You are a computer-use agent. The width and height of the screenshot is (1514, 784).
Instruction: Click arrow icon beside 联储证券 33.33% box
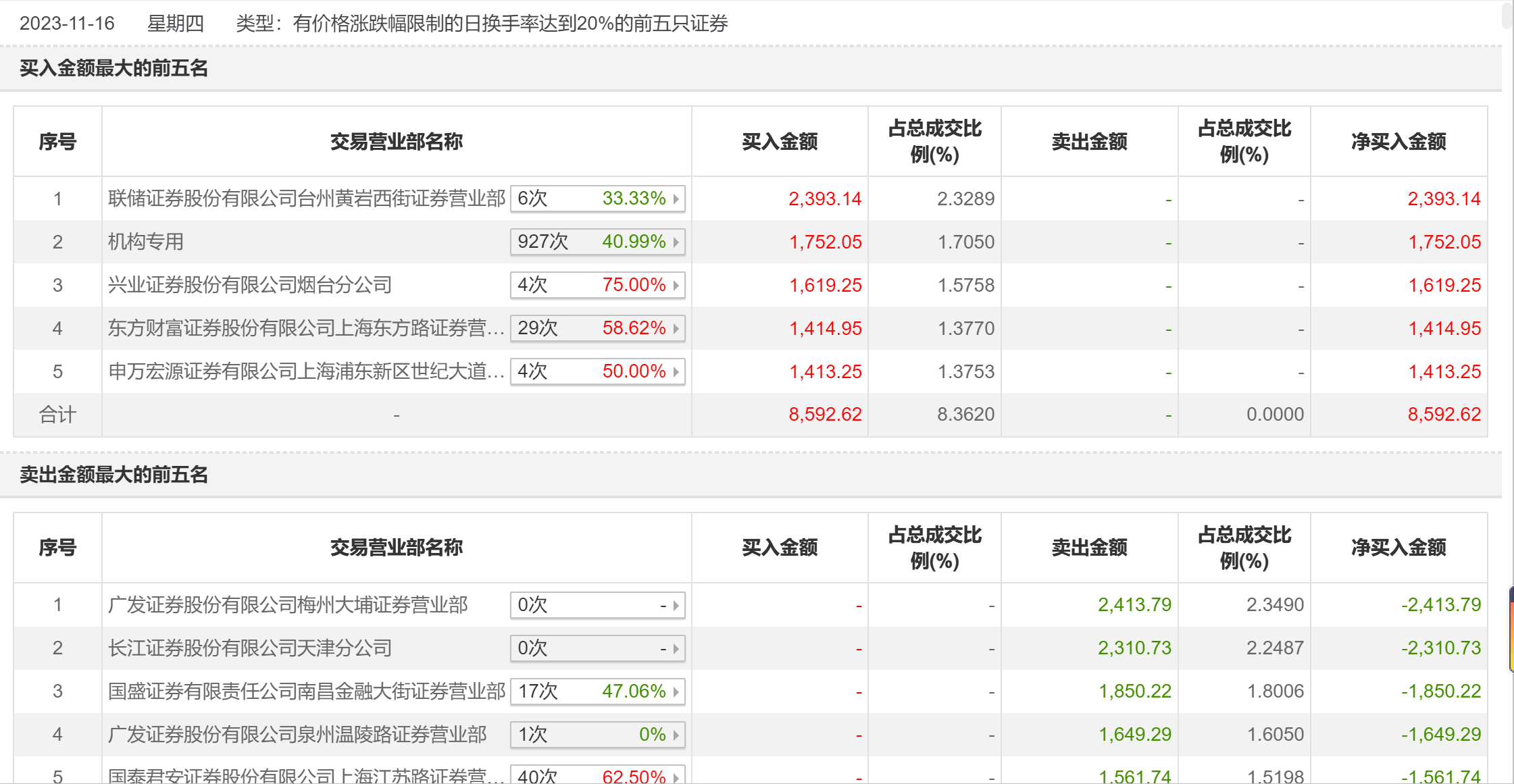(x=676, y=199)
